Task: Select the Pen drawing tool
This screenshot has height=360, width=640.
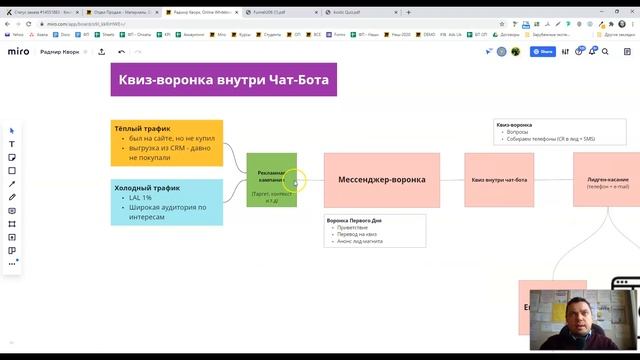Action: 12,197
